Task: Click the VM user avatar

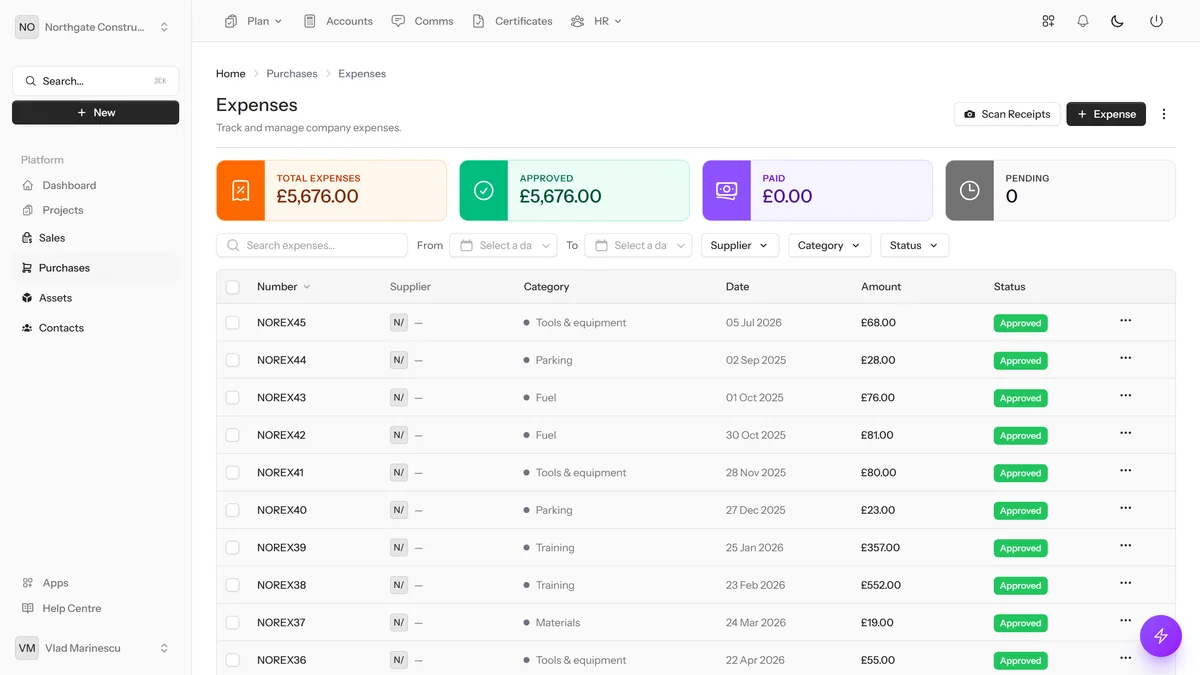Action: (x=27, y=648)
